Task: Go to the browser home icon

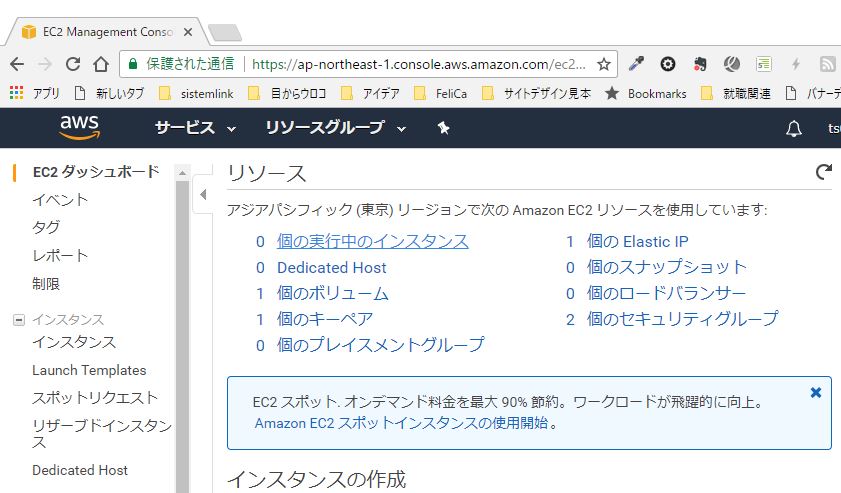Action: click(x=101, y=64)
